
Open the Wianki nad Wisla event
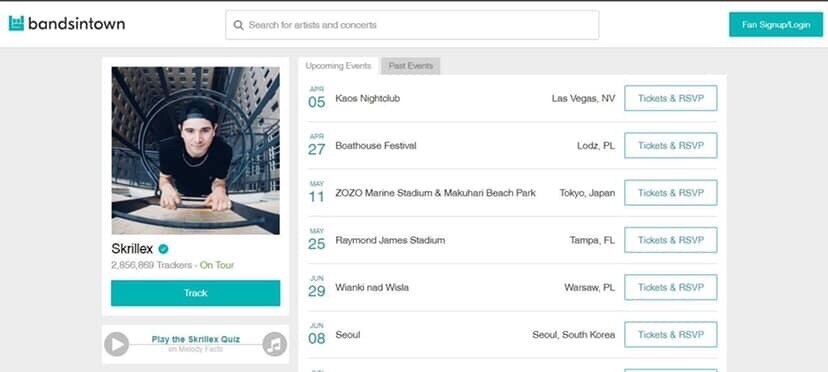372,287
